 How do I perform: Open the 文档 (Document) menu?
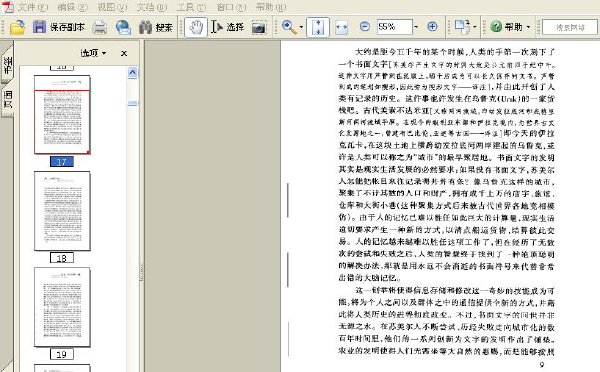coord(152,7)
